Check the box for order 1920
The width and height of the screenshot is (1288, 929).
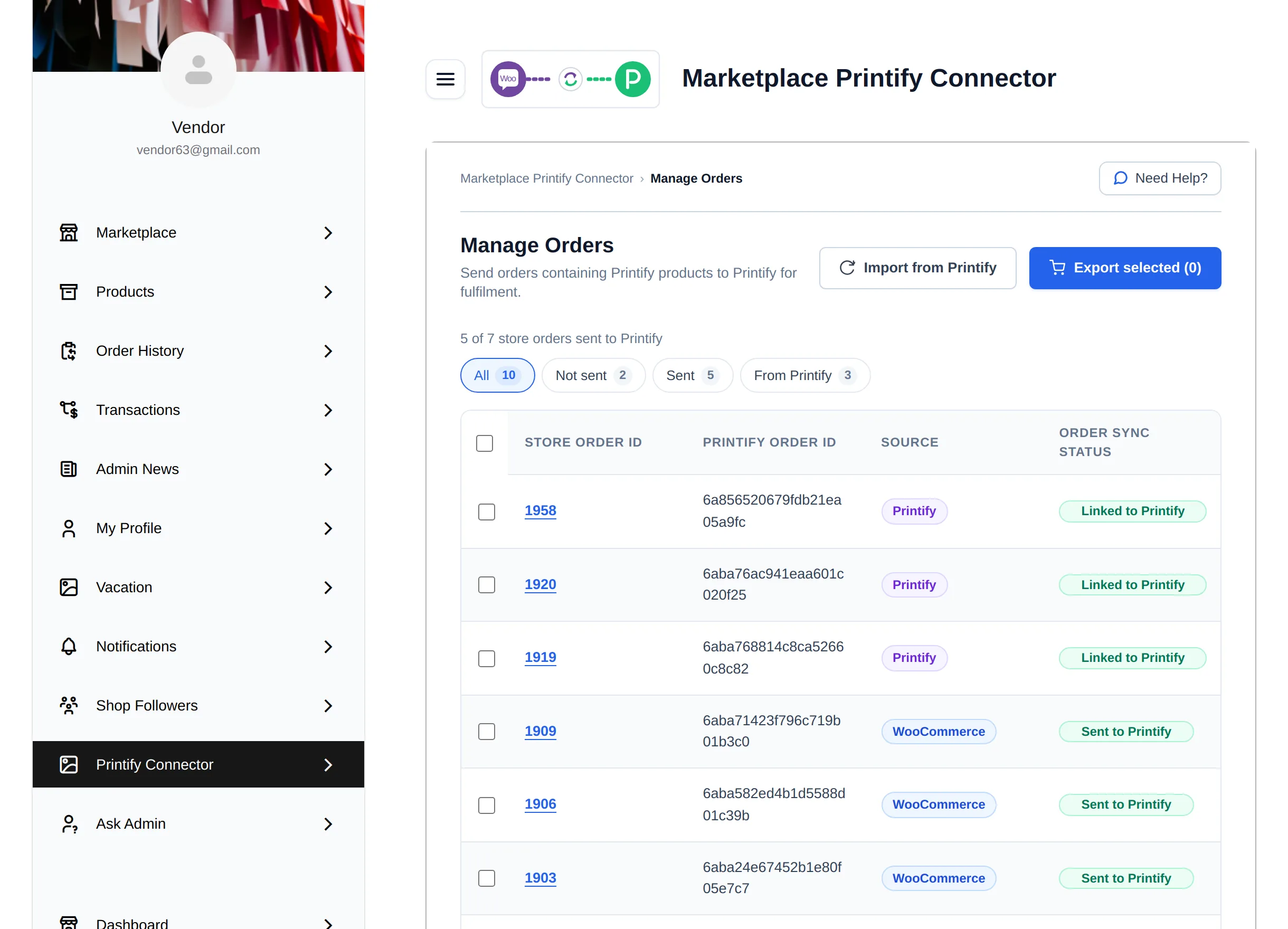(487, 585)
